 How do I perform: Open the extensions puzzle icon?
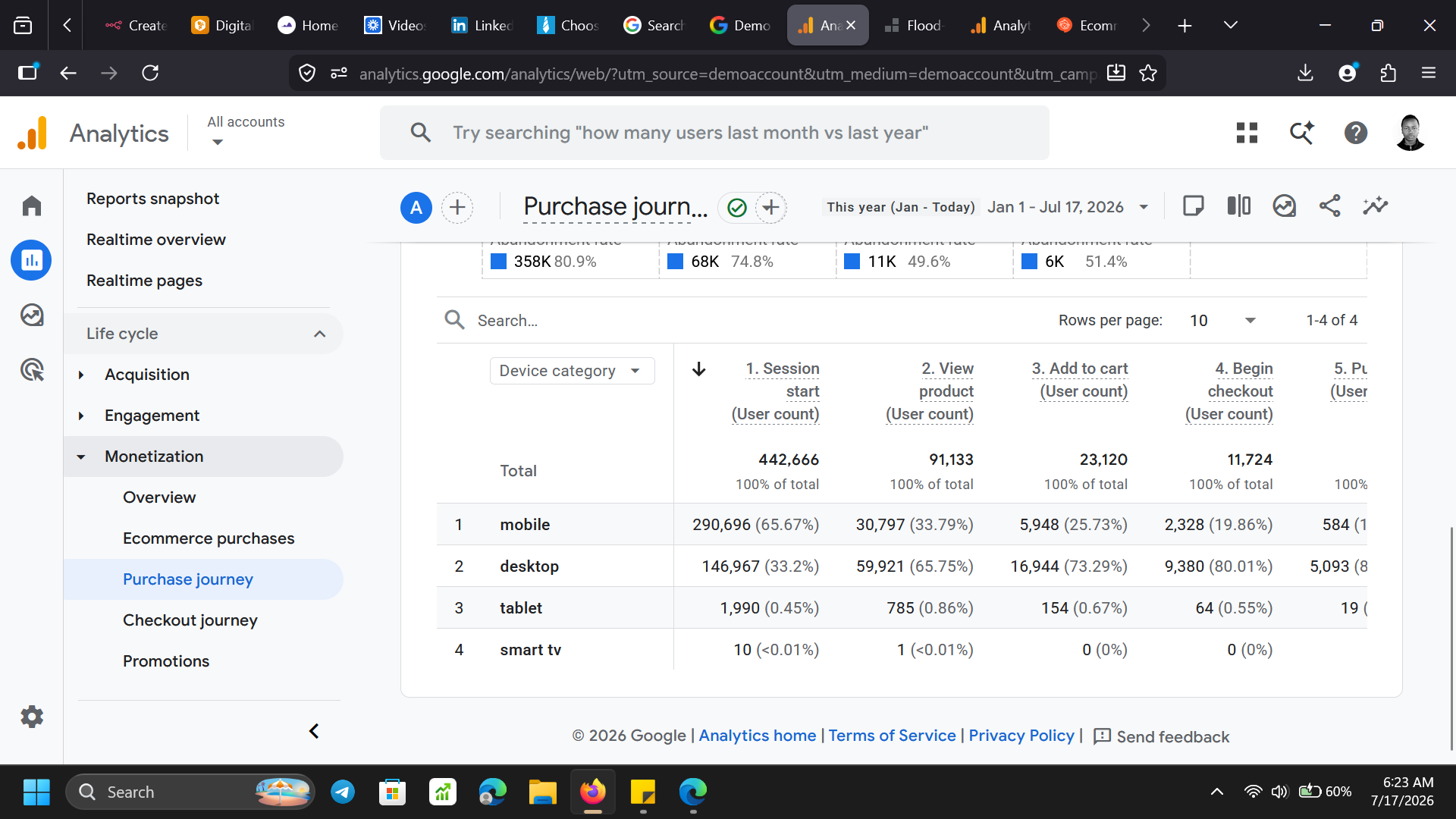tap(1388, 73)
